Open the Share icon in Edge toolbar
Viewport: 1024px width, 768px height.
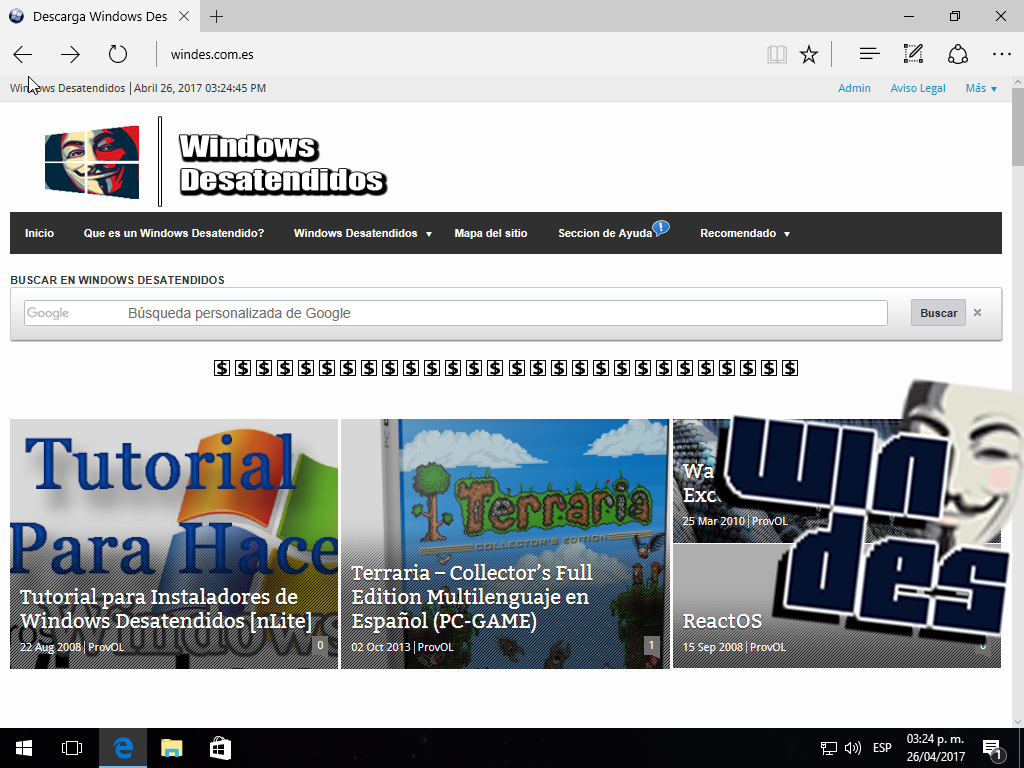[957, 54]
